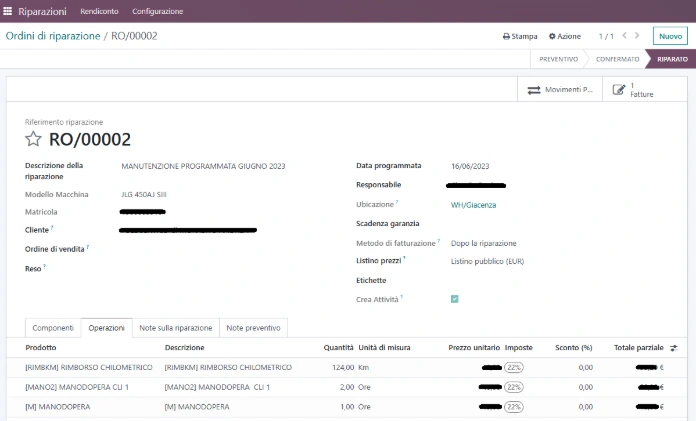Click the Nuovo button
This screenshot has height=421, width=696.
click(x=670, y=36)
